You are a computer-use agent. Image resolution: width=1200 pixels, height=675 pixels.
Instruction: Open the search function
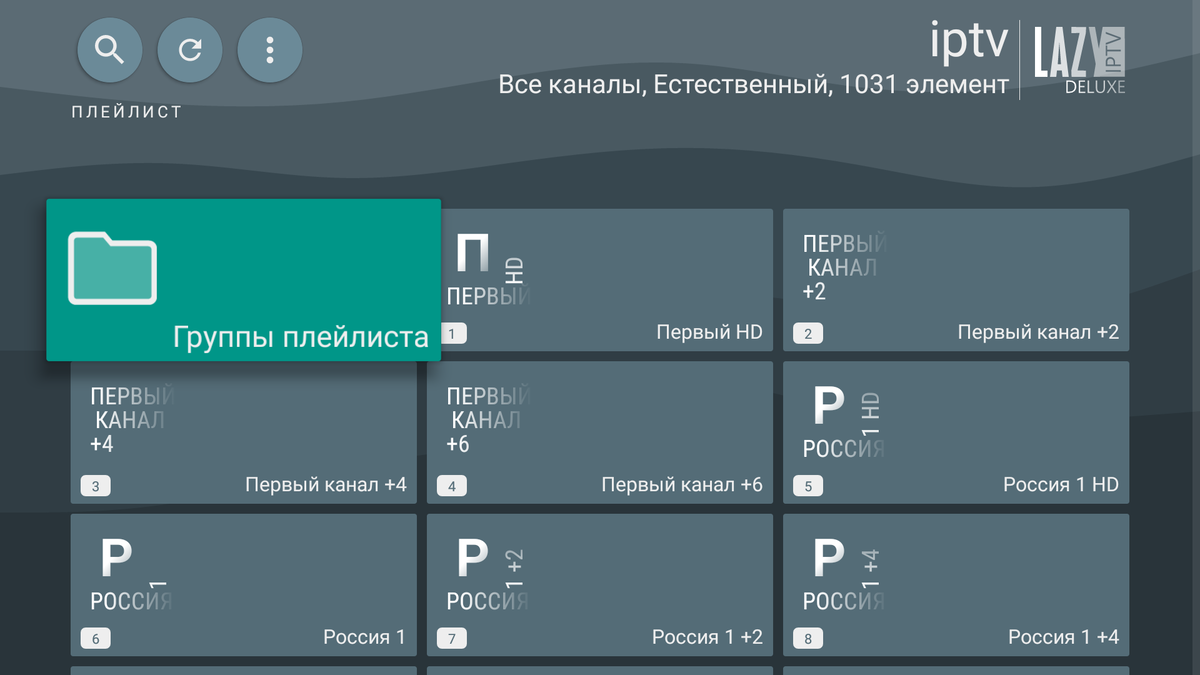110,49
